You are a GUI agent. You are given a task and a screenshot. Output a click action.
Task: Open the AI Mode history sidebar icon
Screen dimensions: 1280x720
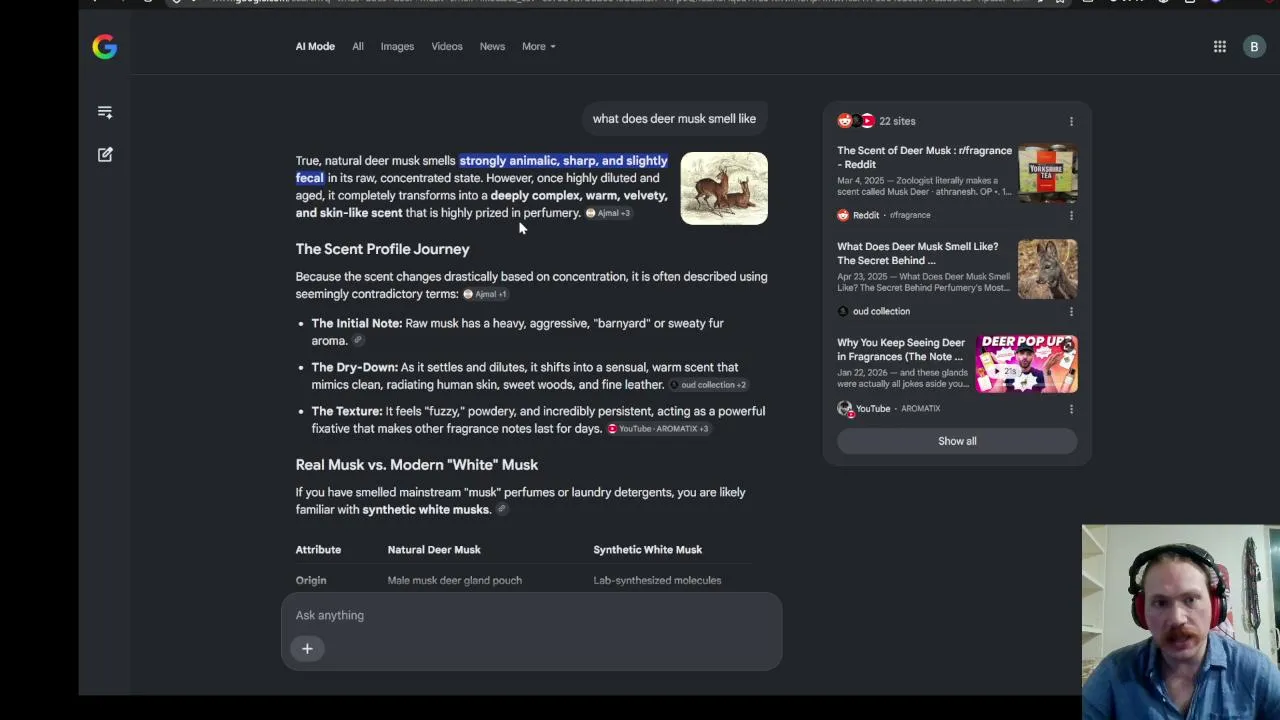click(105, 112)
